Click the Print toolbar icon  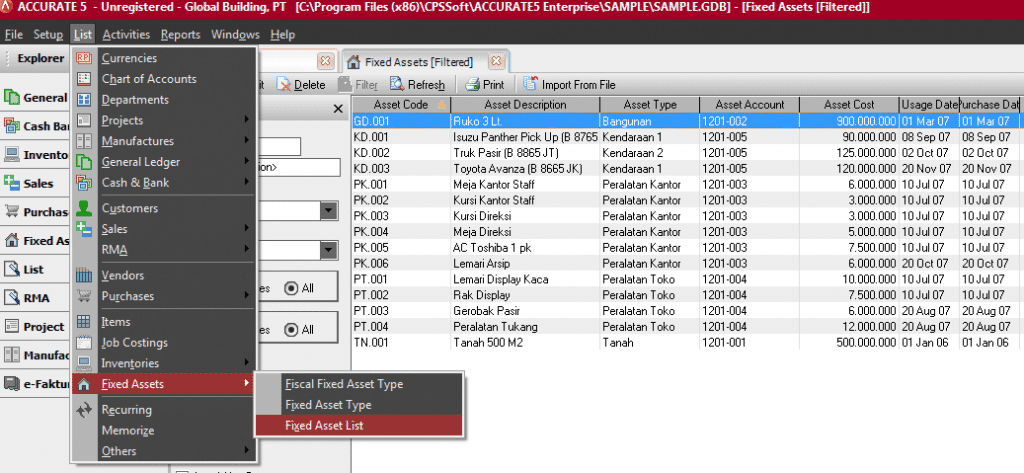pyautogui.click(x=472, y=84)
